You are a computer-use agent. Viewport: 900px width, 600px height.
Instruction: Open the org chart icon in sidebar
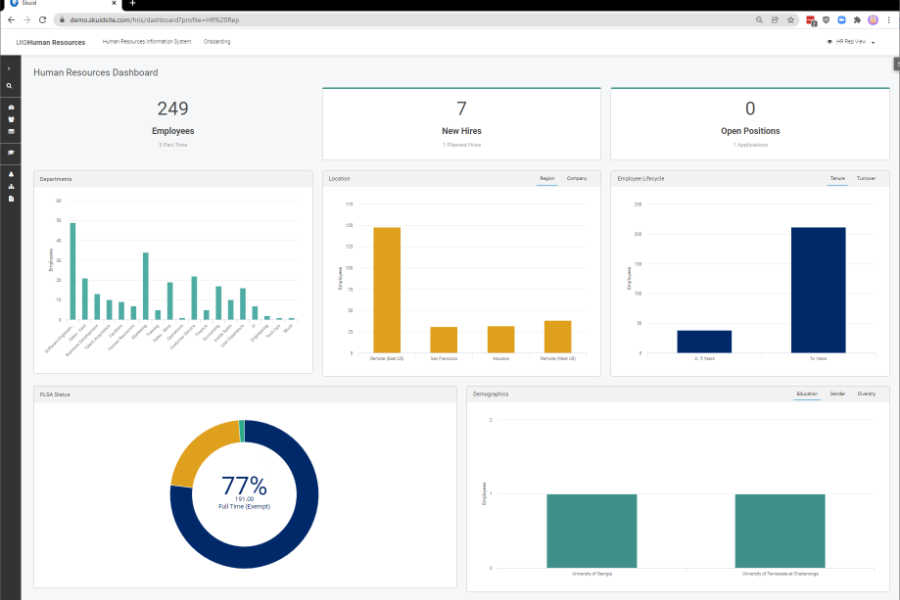coord(11,187)
